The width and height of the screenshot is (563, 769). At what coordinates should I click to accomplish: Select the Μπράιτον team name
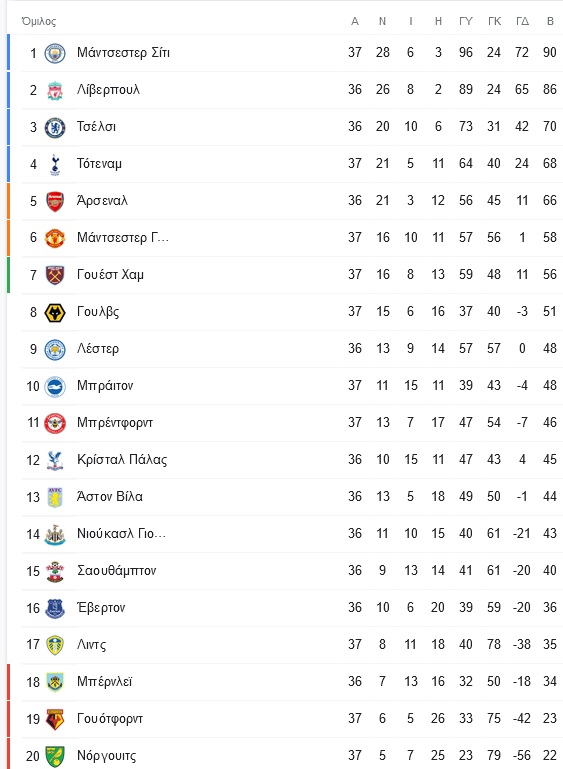[105, 385]
